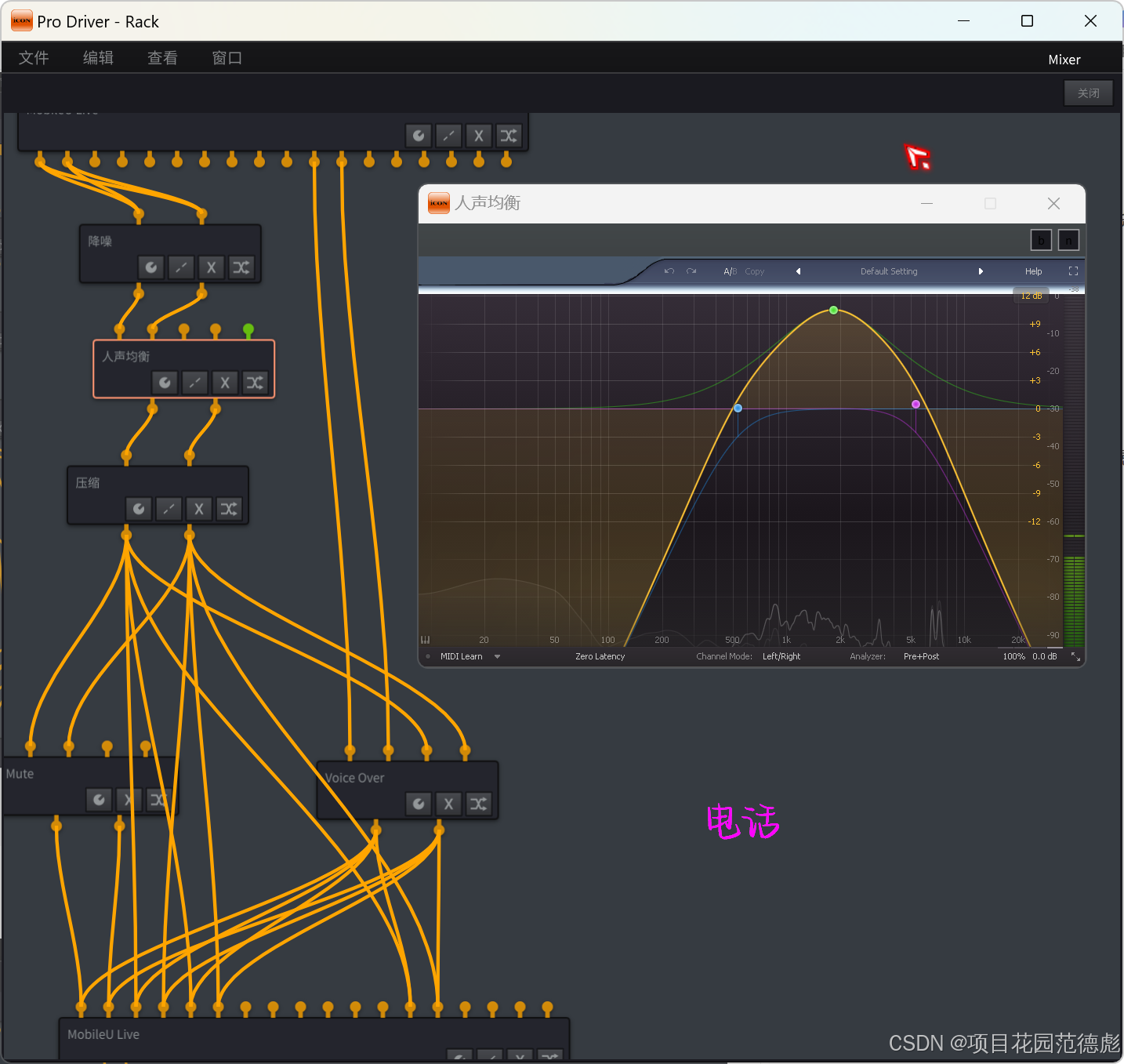Undo last change in the EQ plugin
The height and width of the screenshot is (1064, 1124).
tap(669, 271)
